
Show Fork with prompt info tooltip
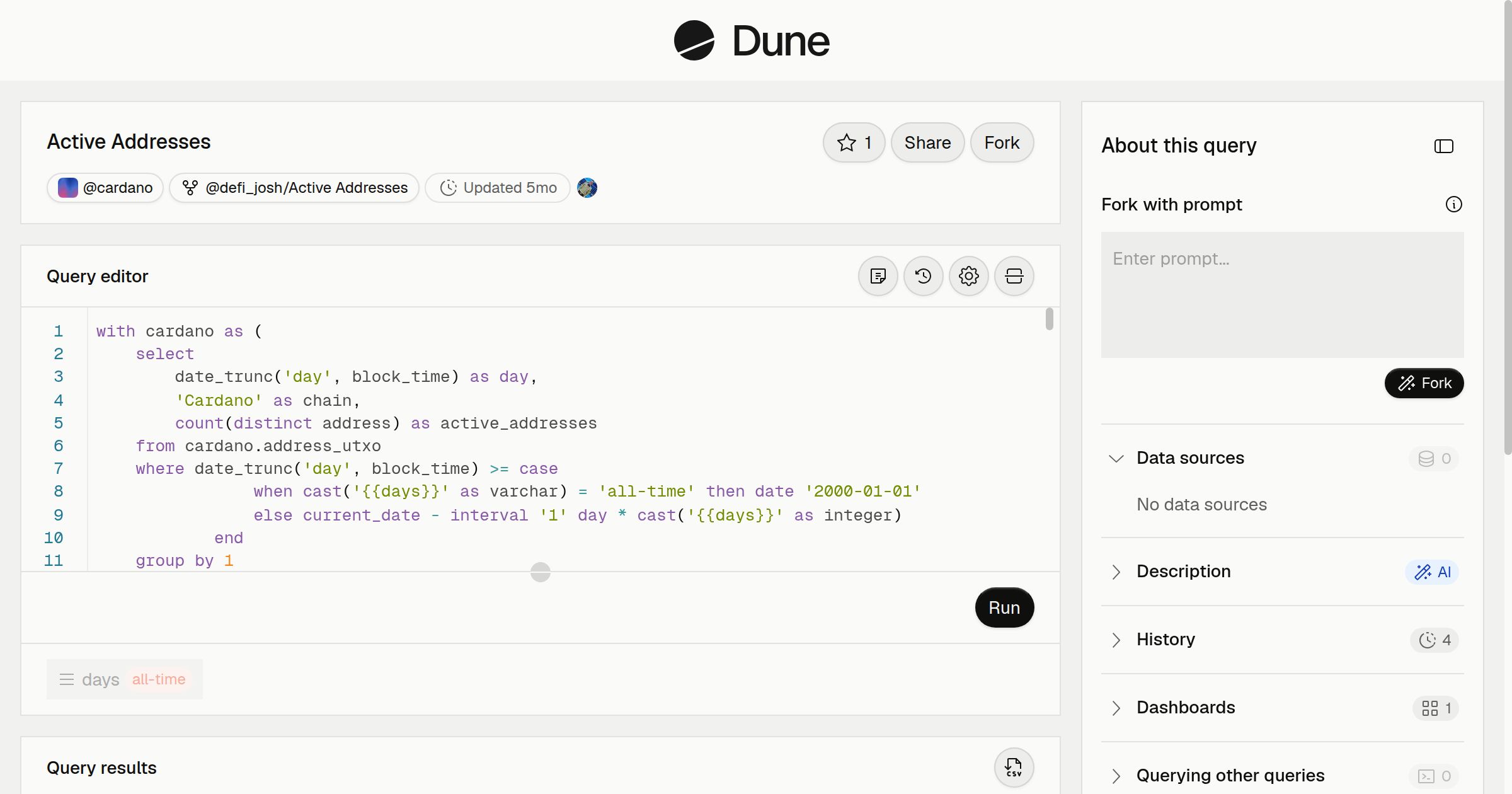click(1453, 204)
